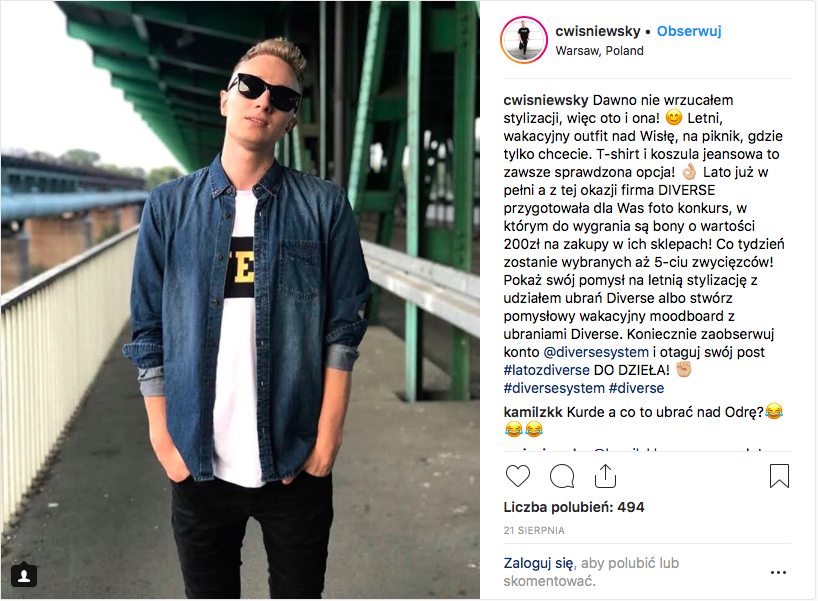This screenshot has width=818, height=601.
Task: Open the #diversesystem hashtag
Action: pos(554,388)
